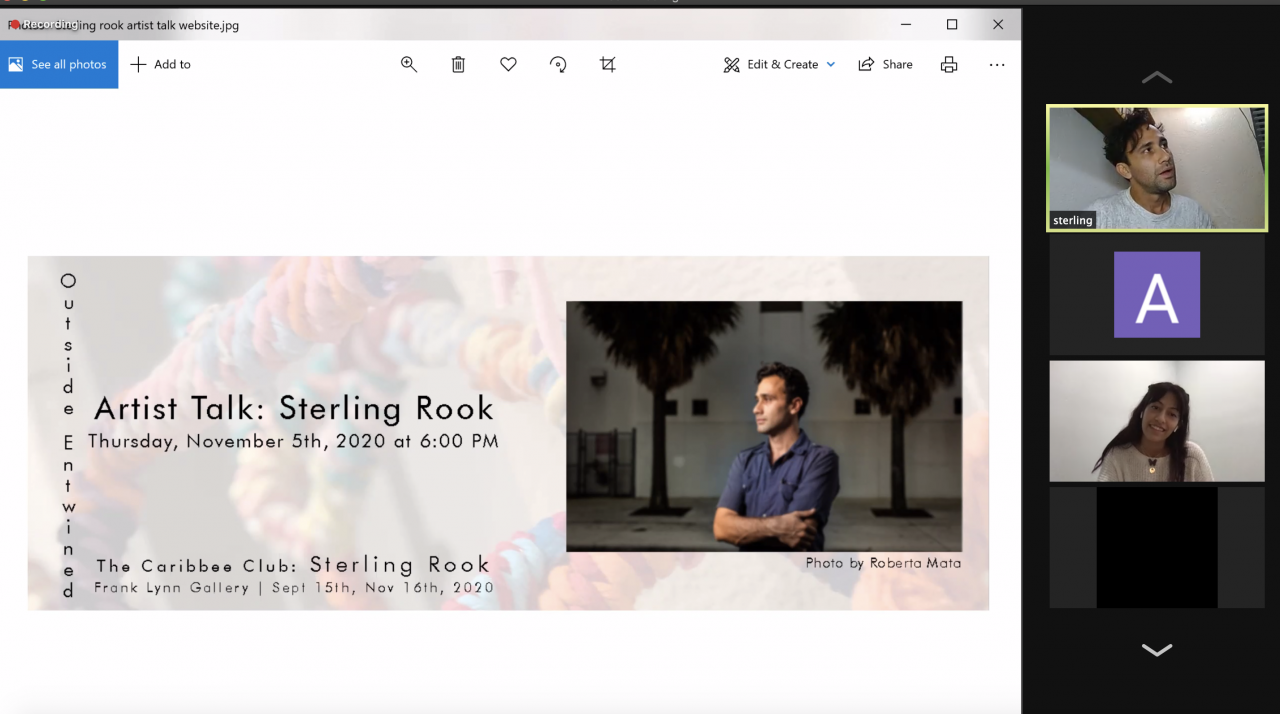Click the Add to button

[160, 64]
